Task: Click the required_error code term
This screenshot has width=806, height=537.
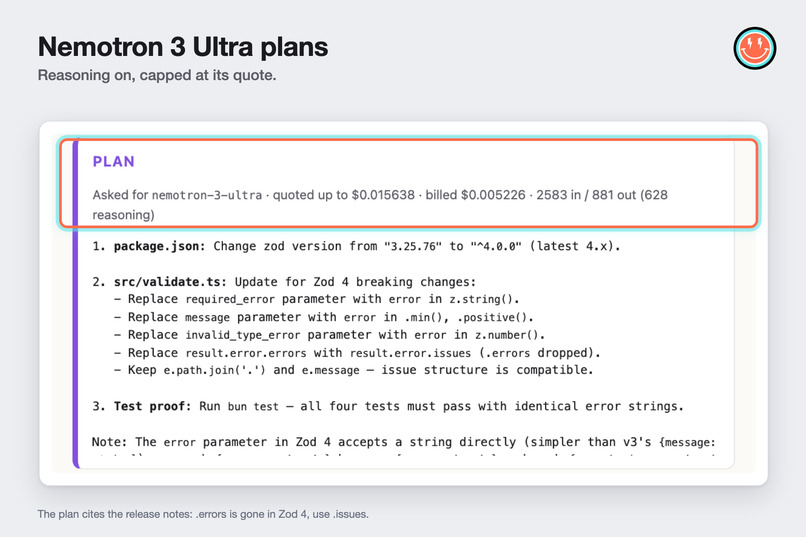Action: (x=230, y=299)
